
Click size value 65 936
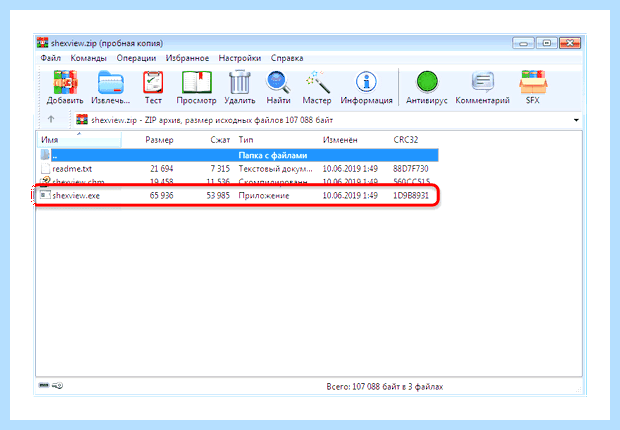161,195
